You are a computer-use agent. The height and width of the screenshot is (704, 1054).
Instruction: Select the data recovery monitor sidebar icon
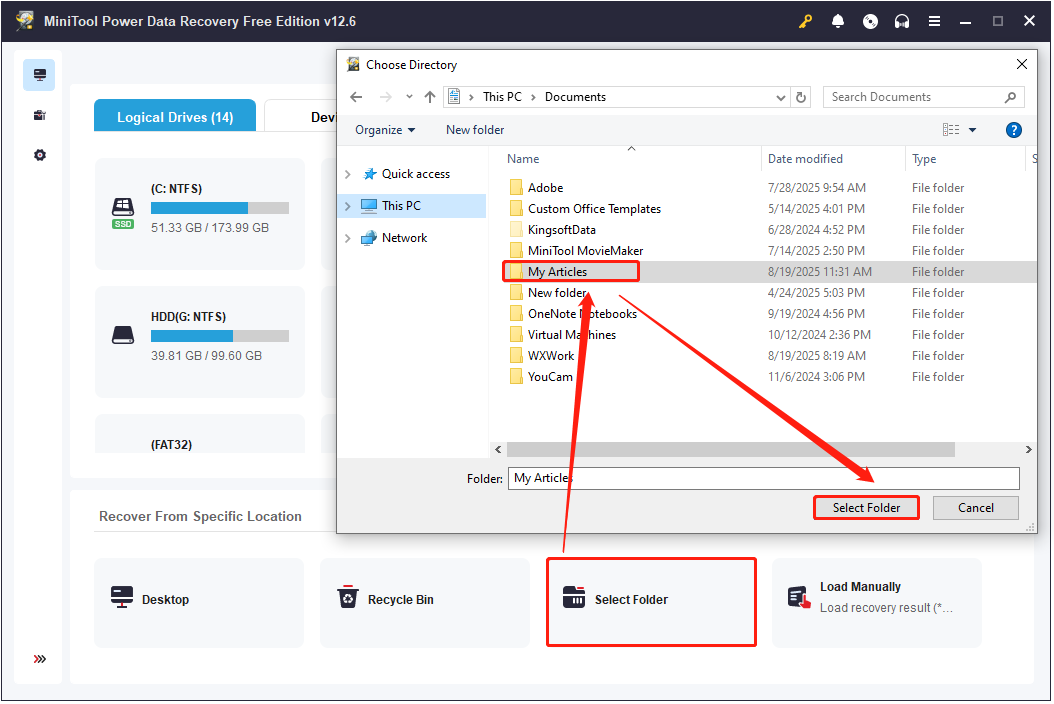point(39,74)
